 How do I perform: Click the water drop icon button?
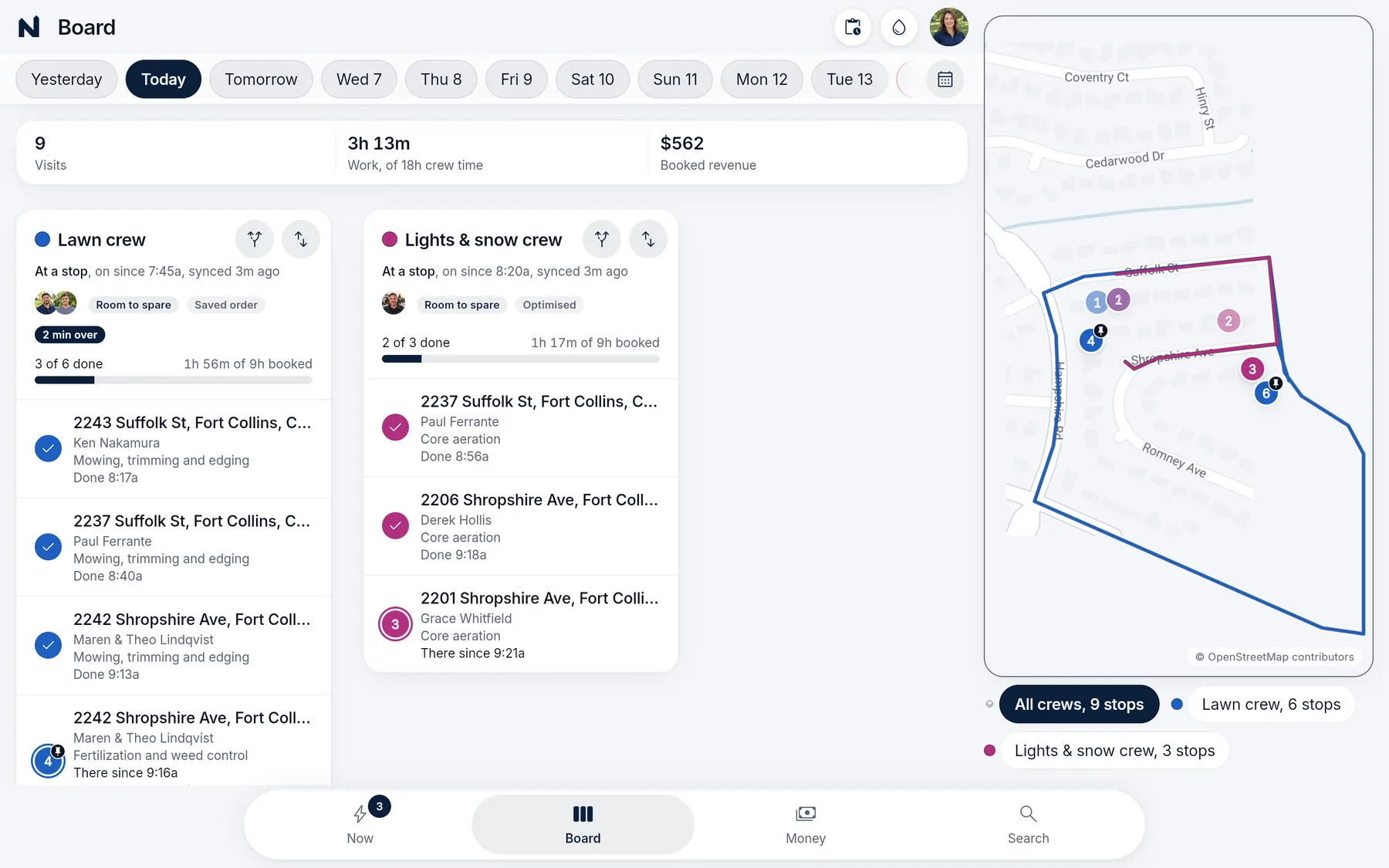(x=899, y=27)
